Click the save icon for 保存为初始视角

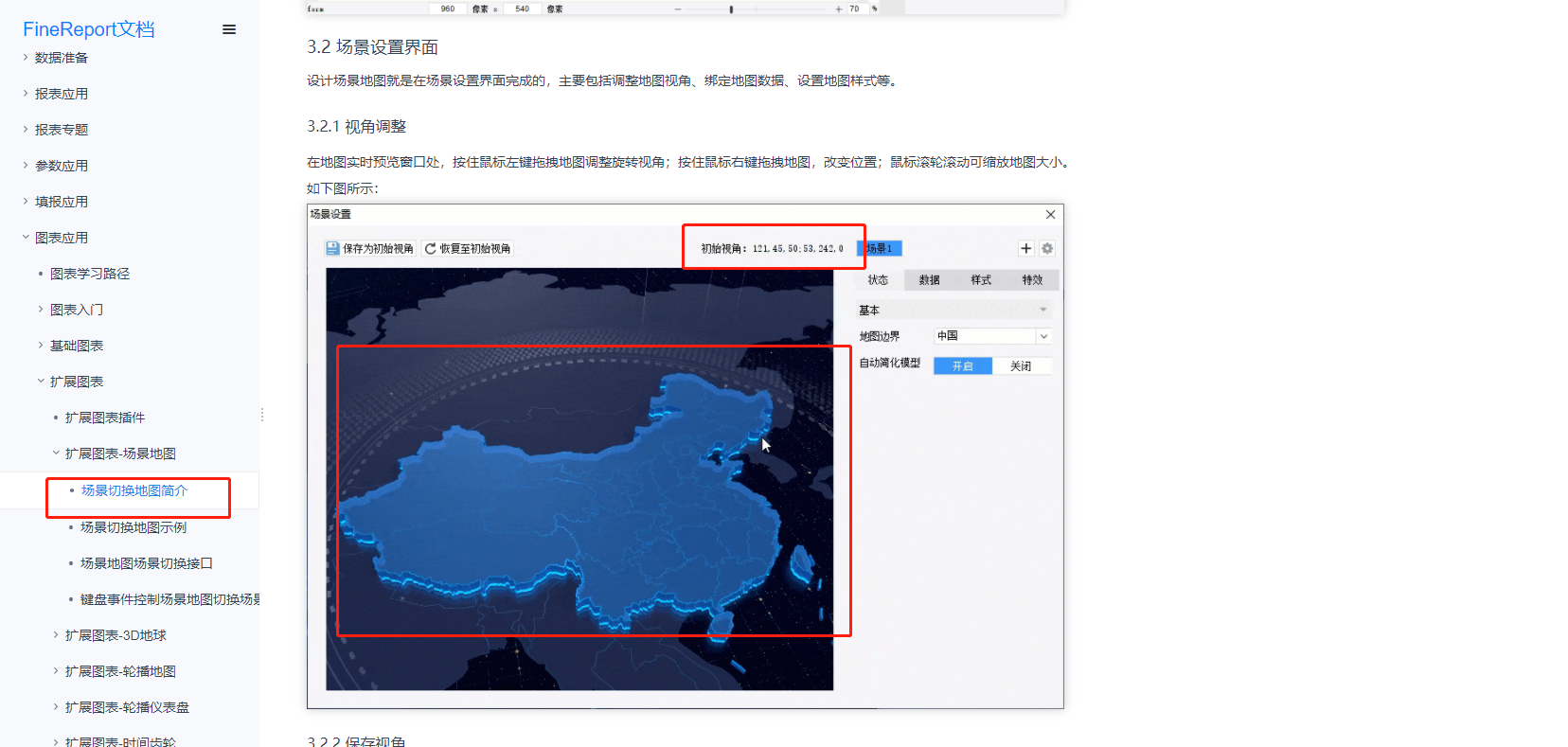[332, 249]
